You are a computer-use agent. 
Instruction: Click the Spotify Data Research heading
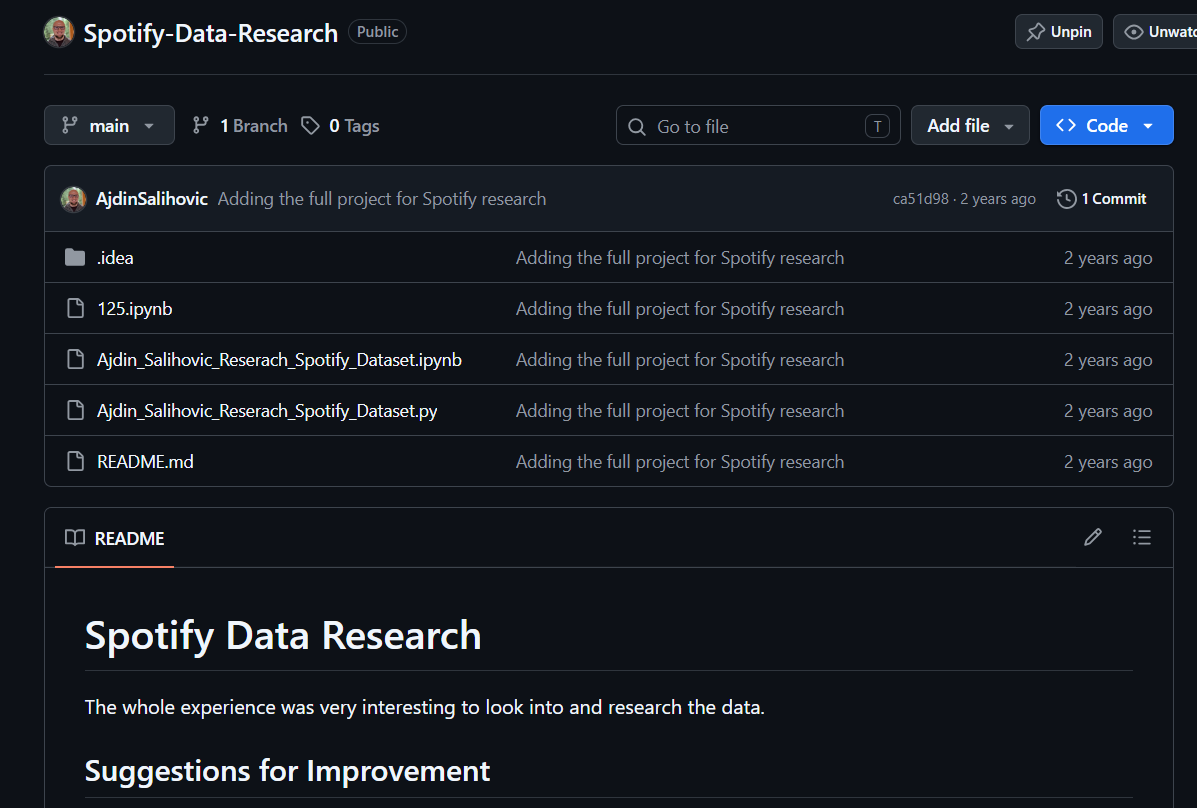283,635
